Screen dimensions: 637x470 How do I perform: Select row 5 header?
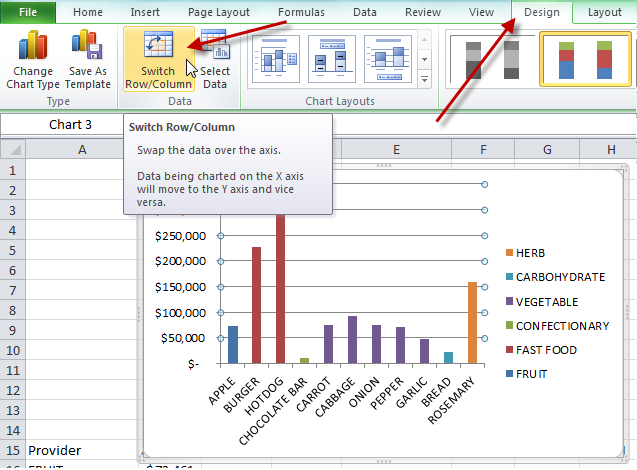click(x=13, y=250)
